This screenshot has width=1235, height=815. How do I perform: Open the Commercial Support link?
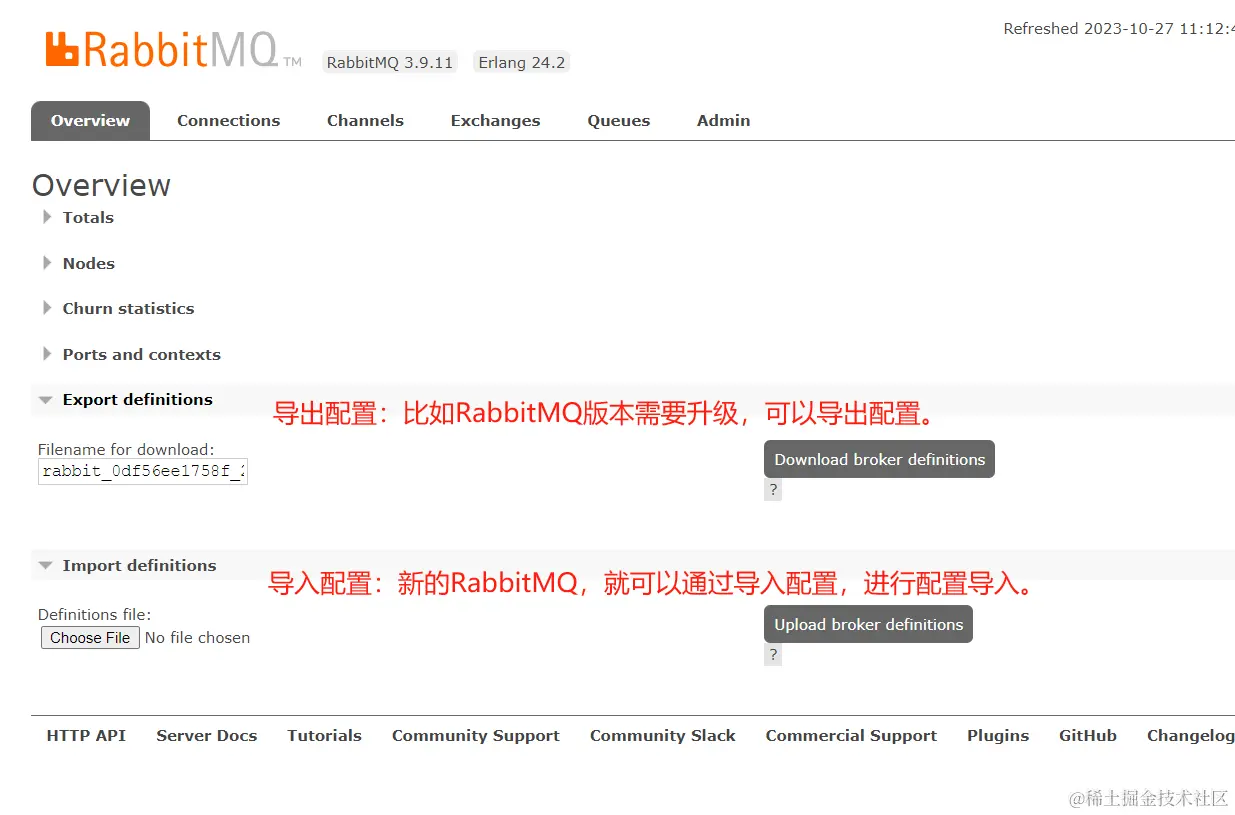[x=851, y=735]
